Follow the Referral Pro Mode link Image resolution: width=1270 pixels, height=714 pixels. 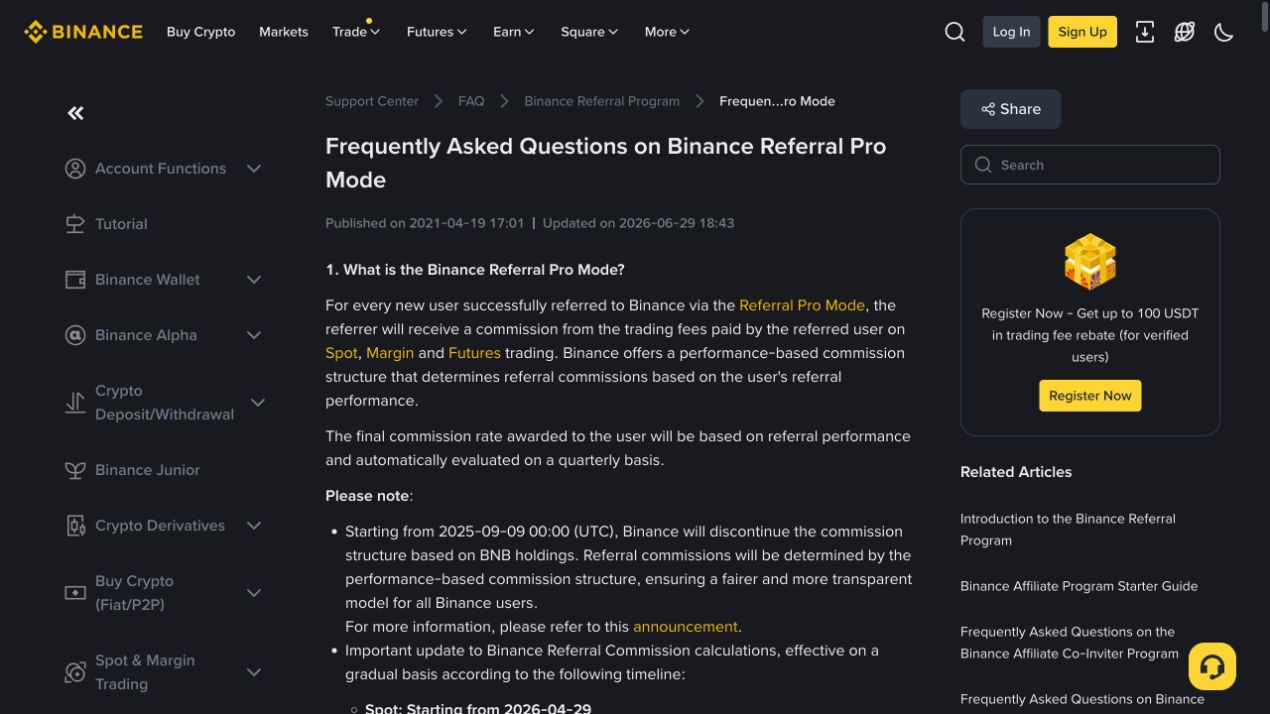coord(802,305)
